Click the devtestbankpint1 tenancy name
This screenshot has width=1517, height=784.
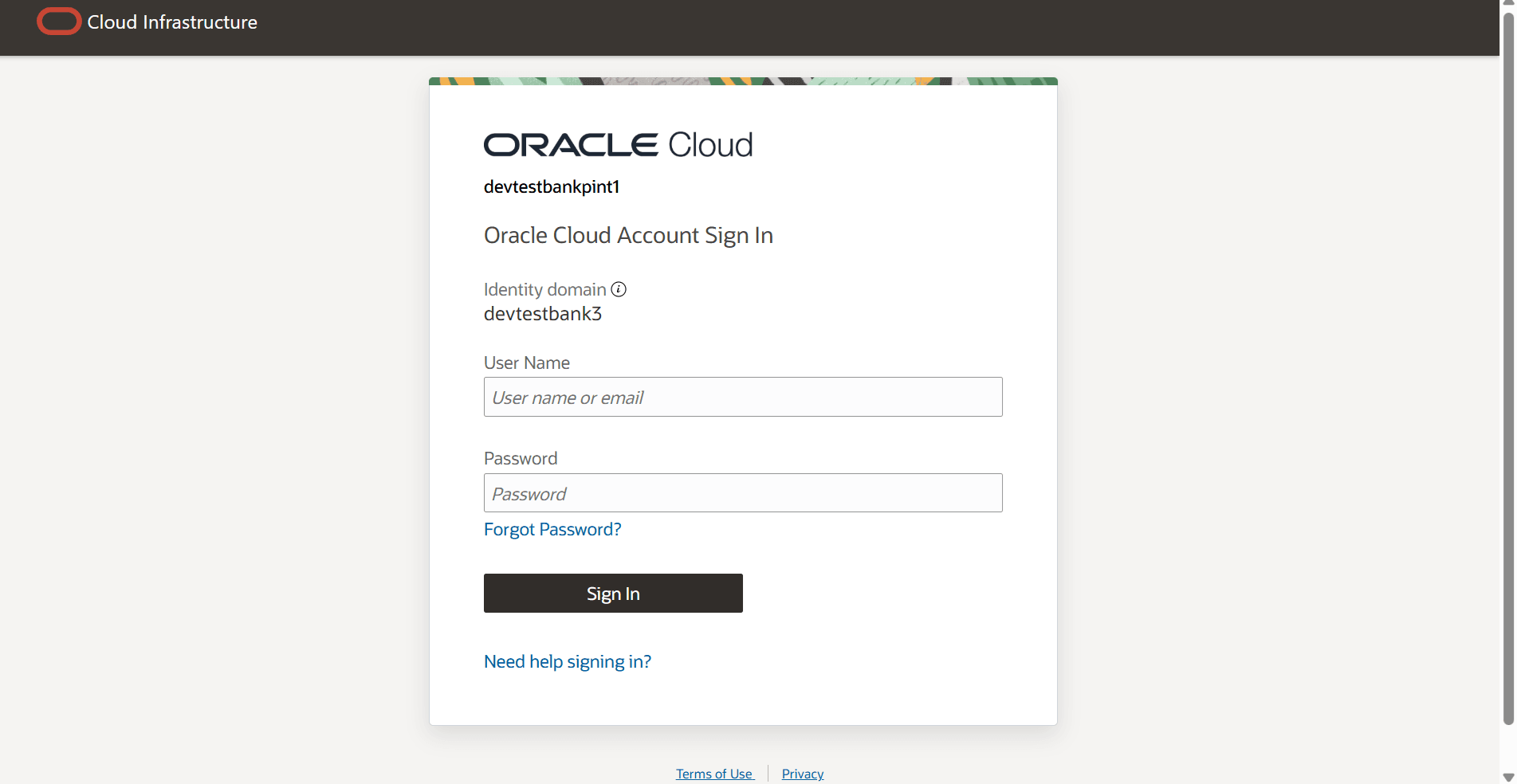(552, 186)
